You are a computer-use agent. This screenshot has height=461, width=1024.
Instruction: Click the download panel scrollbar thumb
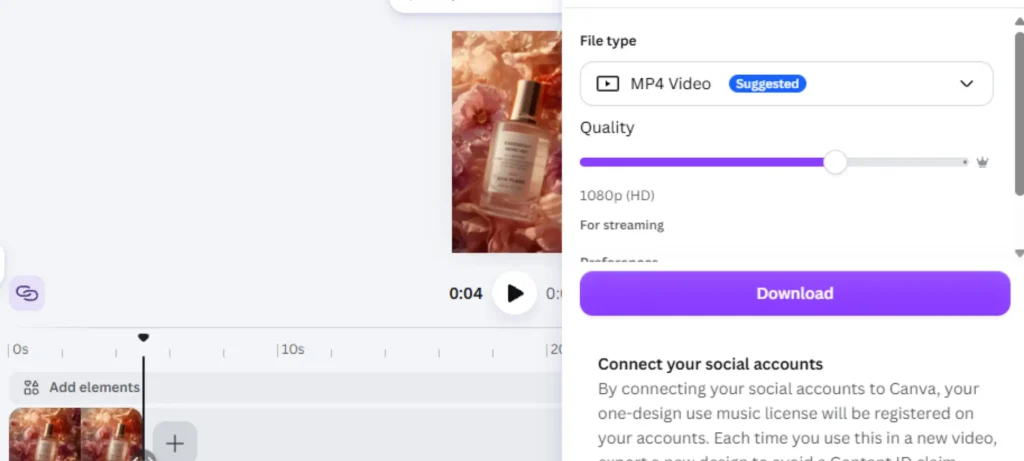(1019, 113)
